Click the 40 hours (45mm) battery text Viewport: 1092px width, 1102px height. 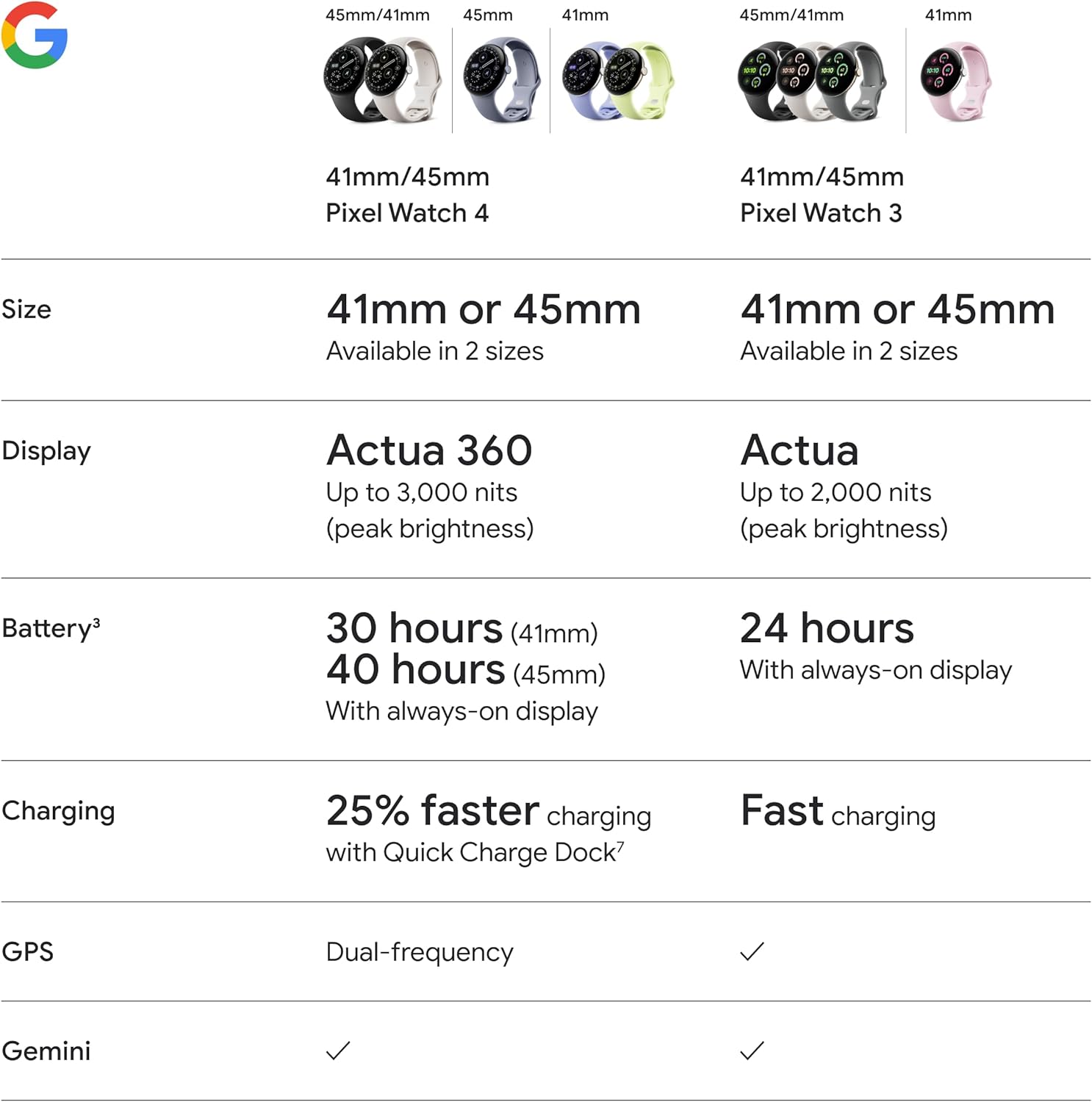click(x=465, y=671)
